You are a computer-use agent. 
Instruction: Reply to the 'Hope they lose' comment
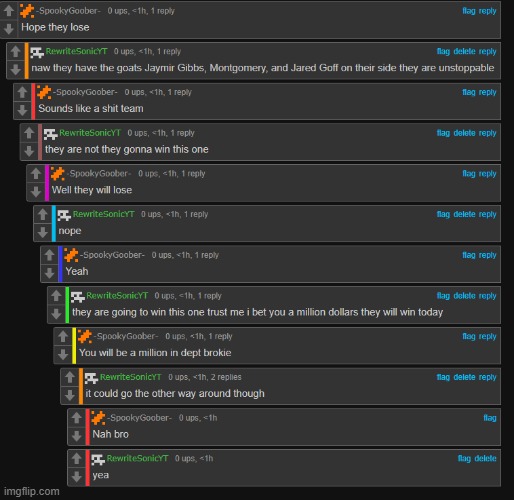point(487,11)
